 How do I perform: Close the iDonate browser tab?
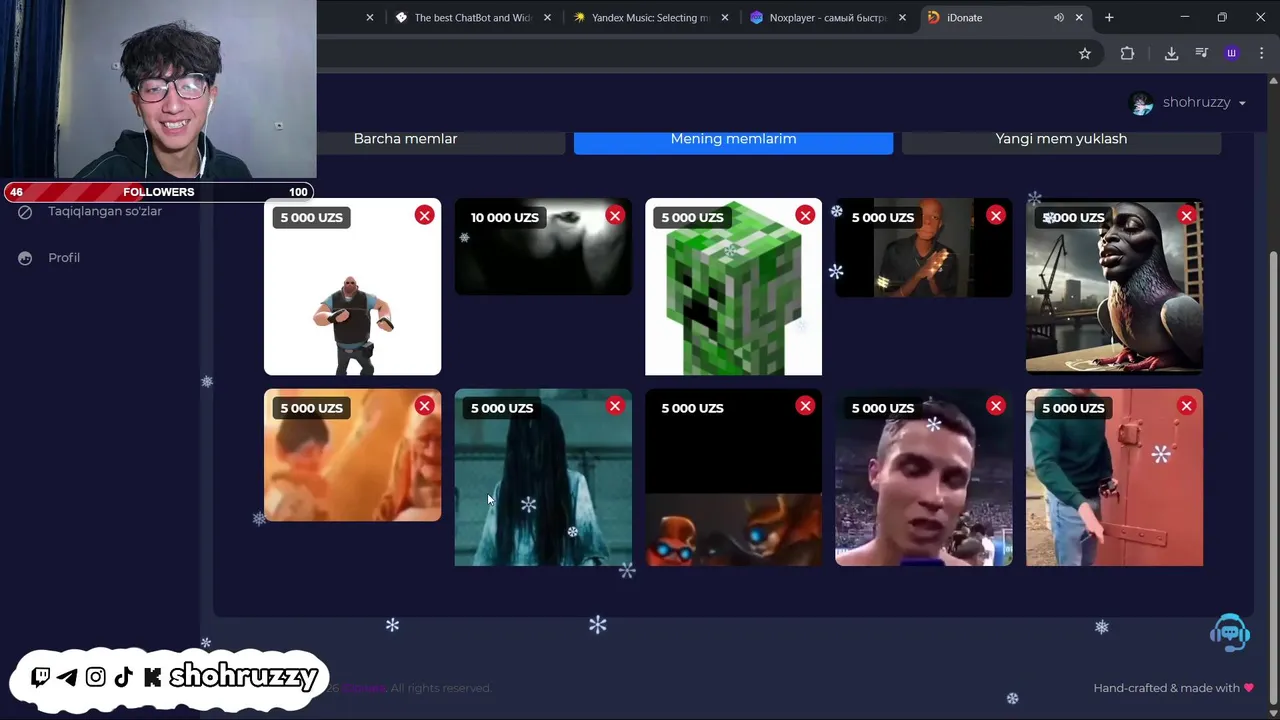1079,18
